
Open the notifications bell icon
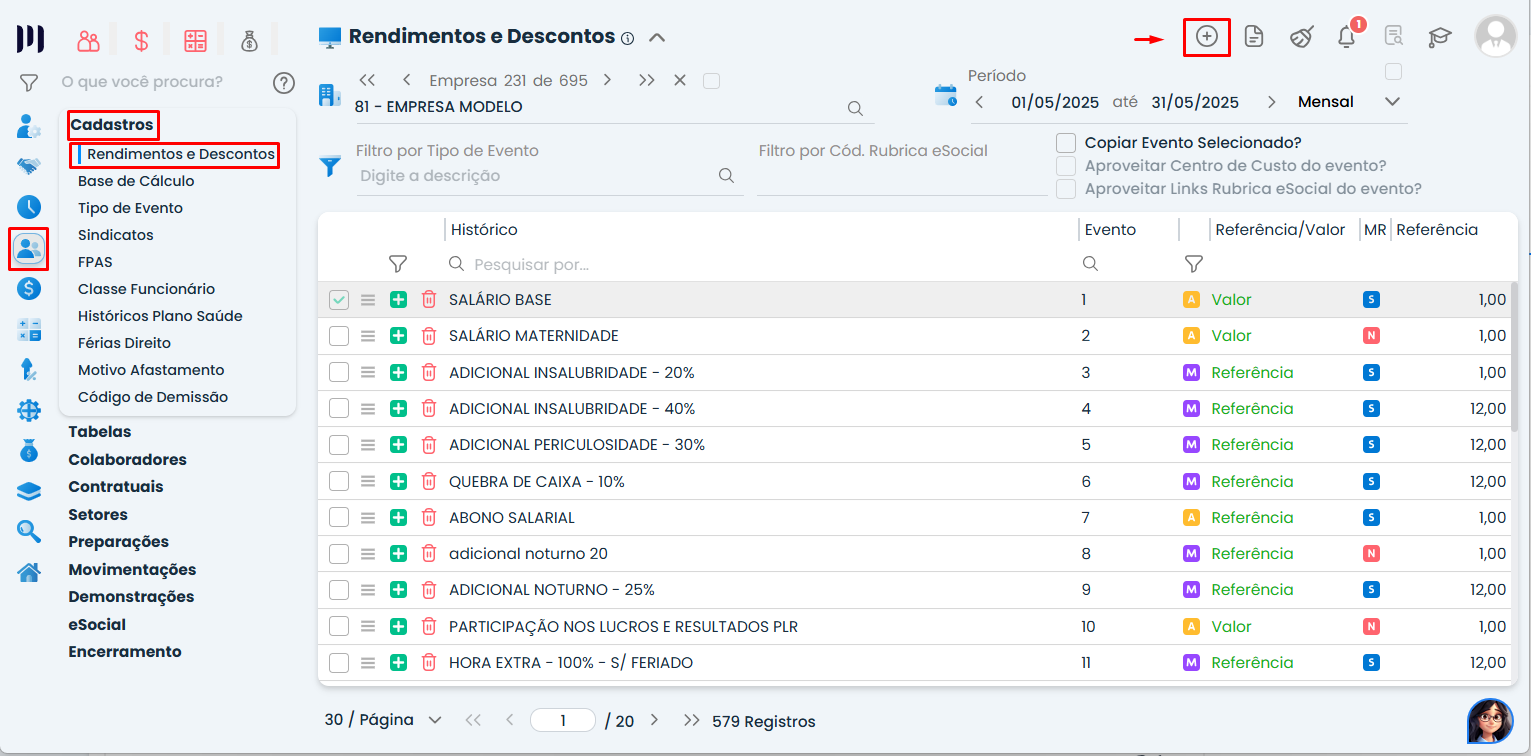tap(1346, 37)
